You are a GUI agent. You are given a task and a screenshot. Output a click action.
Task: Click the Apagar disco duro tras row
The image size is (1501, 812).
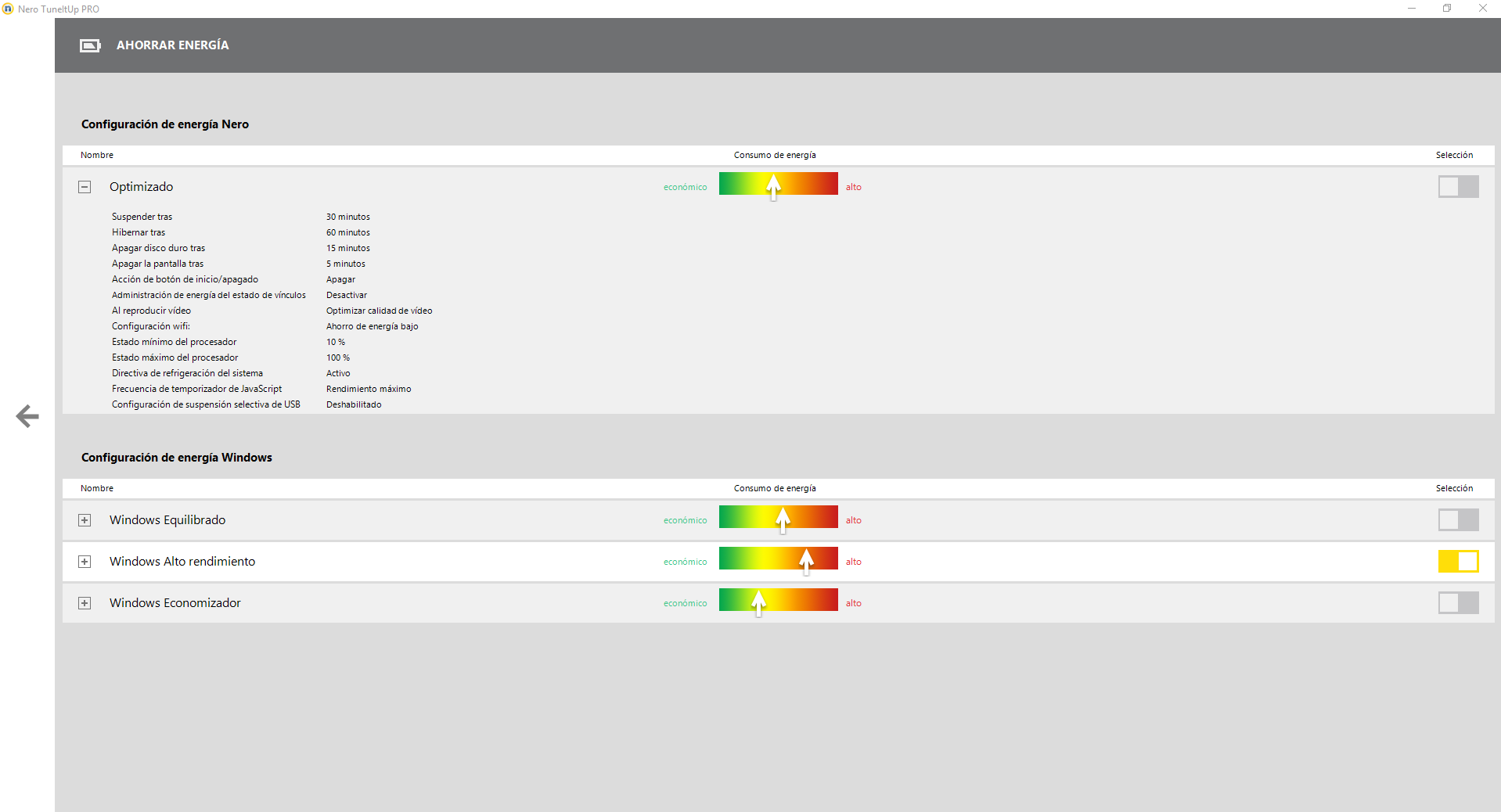pyautogui.click(x=241, y=248)
